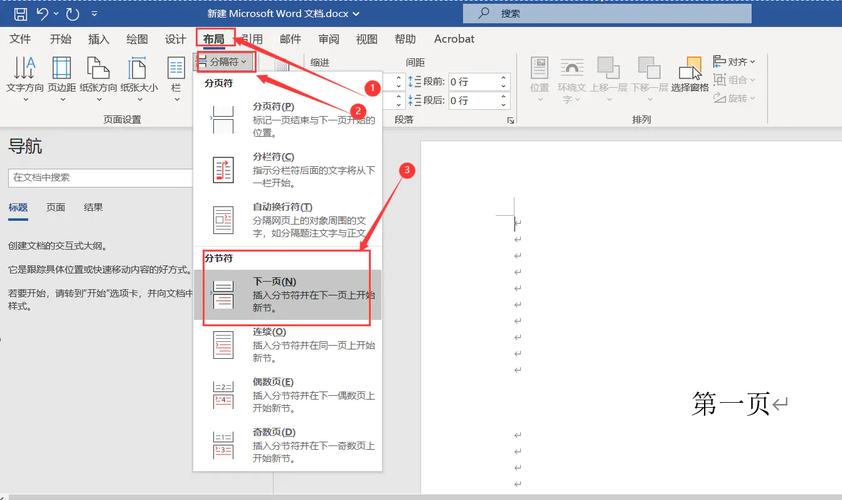The image size is (842, 500).
Task: Decrease 段后 spacing with down arrow
Action: (x=504, y=104)
